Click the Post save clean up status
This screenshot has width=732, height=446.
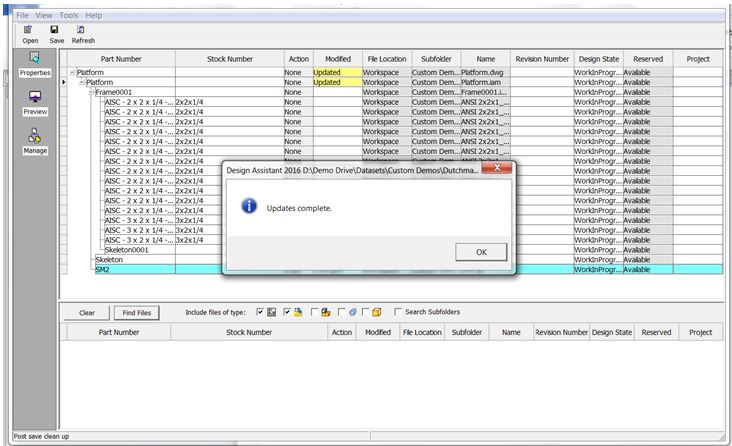pos(41,436)
